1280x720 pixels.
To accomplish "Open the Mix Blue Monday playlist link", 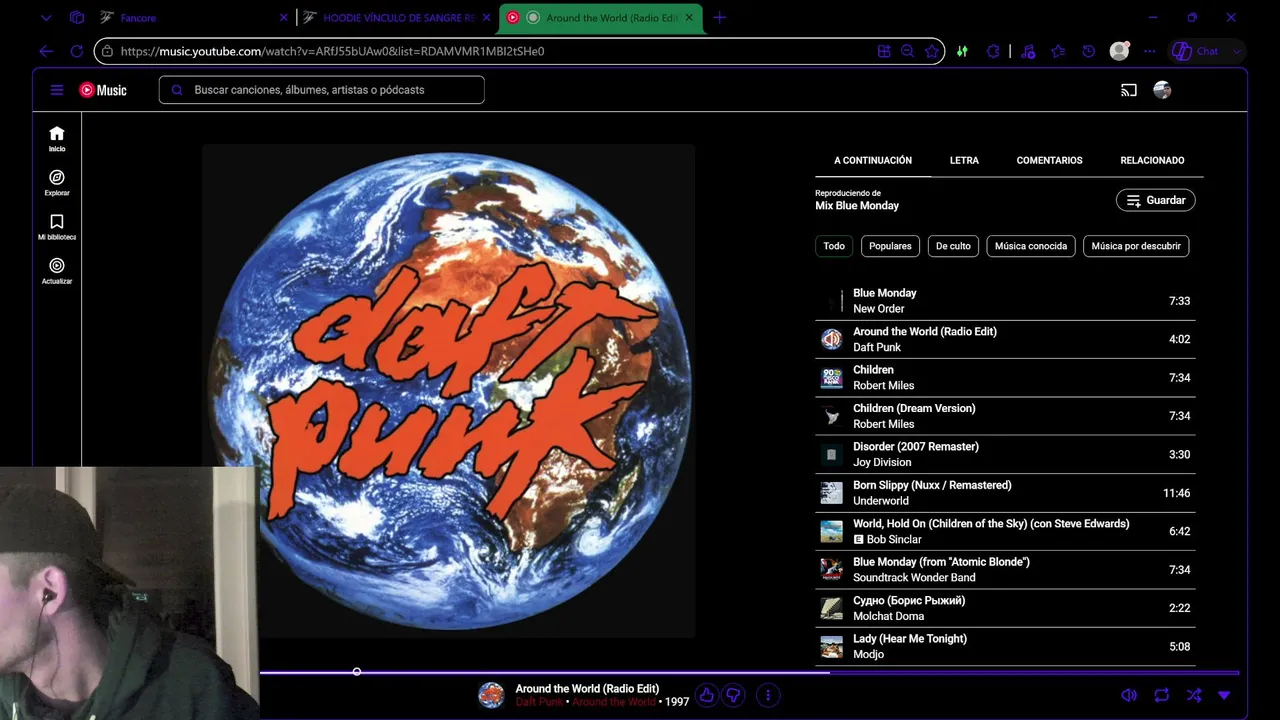I will pyautogui.click(x=857, y=206).
